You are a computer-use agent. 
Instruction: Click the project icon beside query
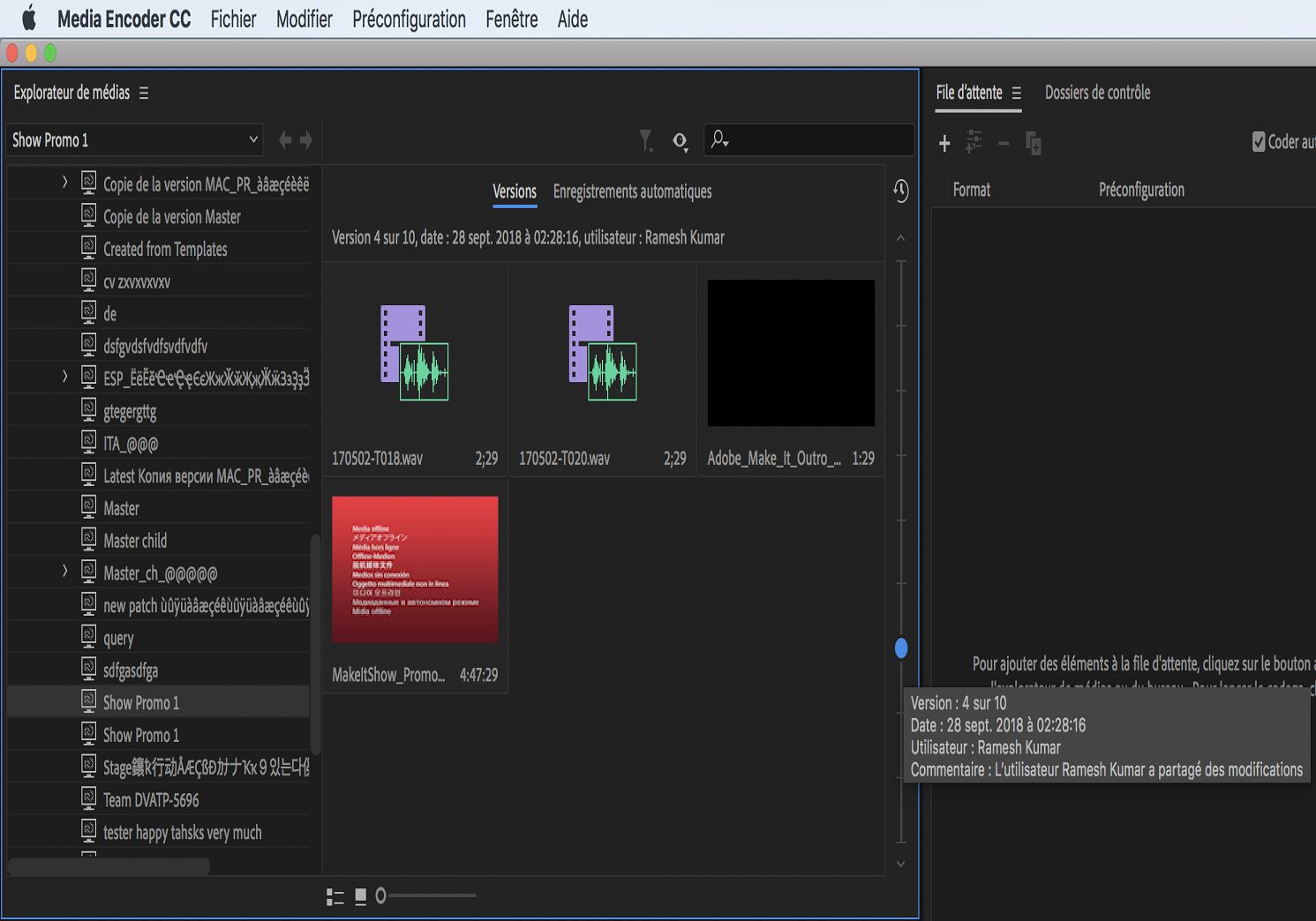pos(89,636)
